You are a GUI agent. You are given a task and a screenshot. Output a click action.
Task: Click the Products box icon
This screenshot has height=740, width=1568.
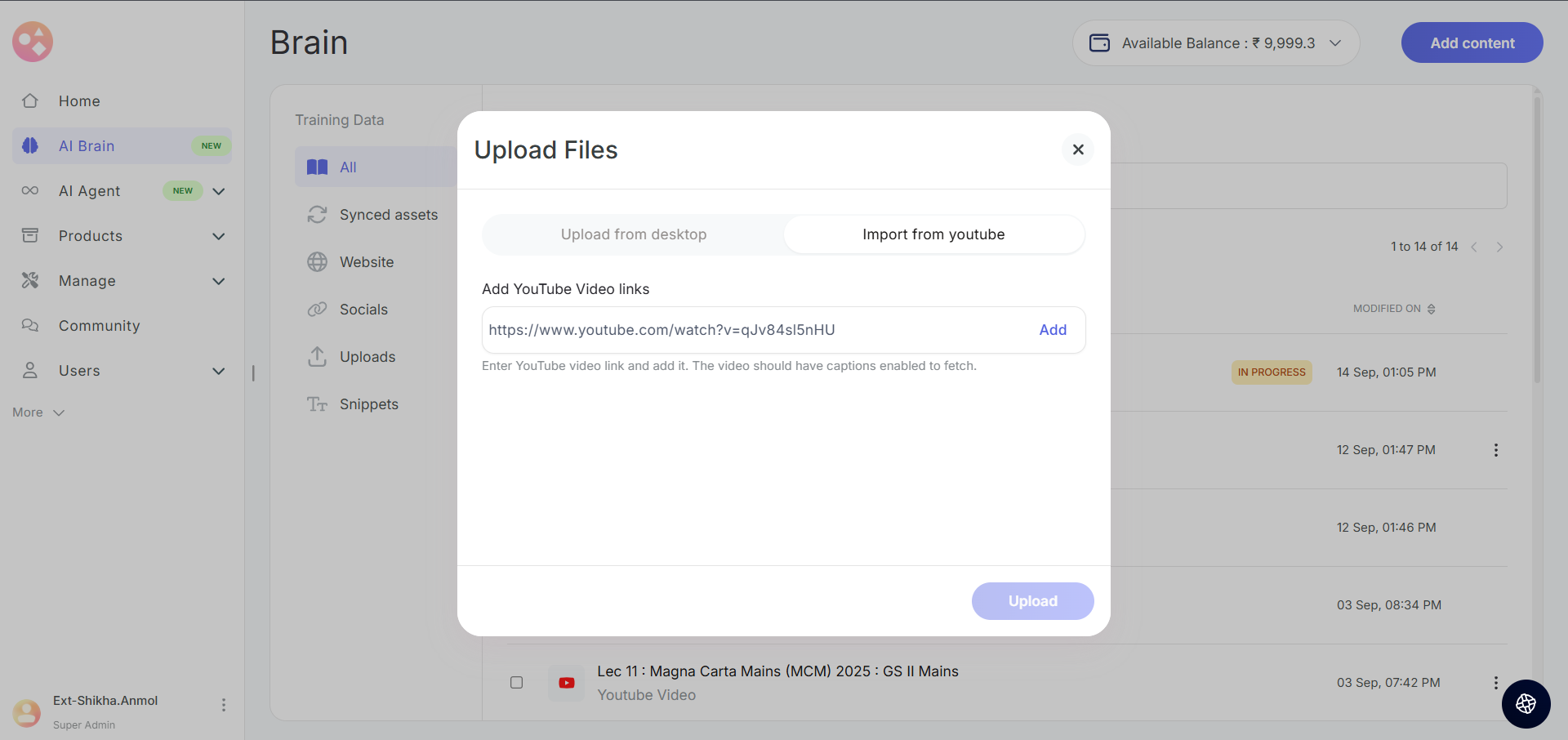(x=30, y=235)
